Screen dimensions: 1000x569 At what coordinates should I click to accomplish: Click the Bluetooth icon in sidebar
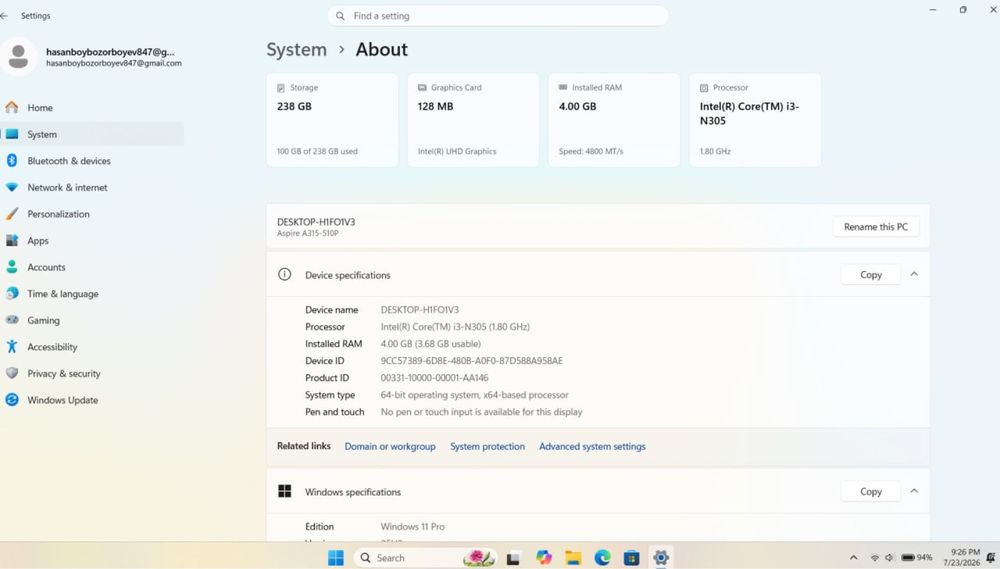[x=11, y=161]
